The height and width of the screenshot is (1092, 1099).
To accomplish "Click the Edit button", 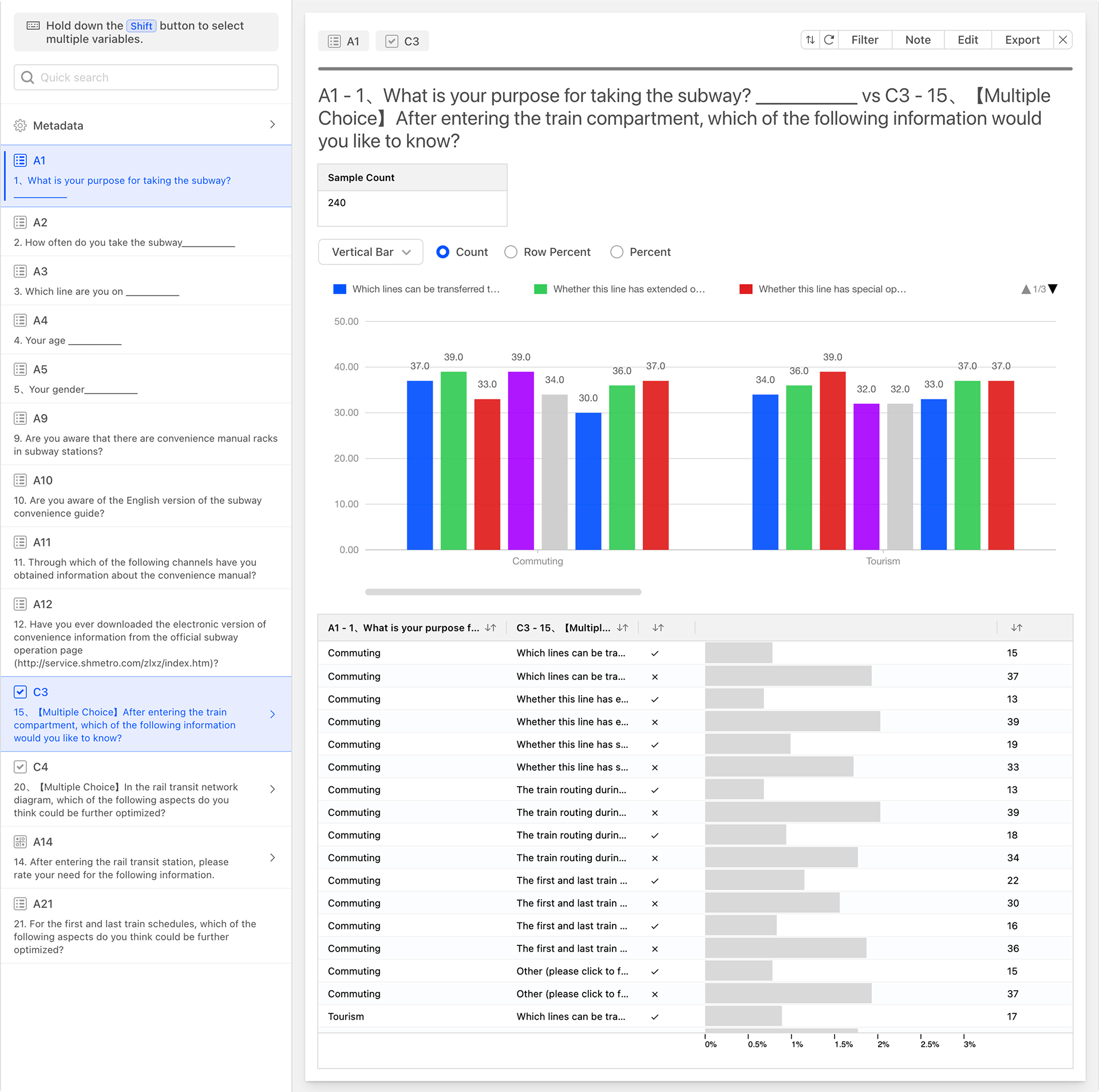I will tap(967, 40).
